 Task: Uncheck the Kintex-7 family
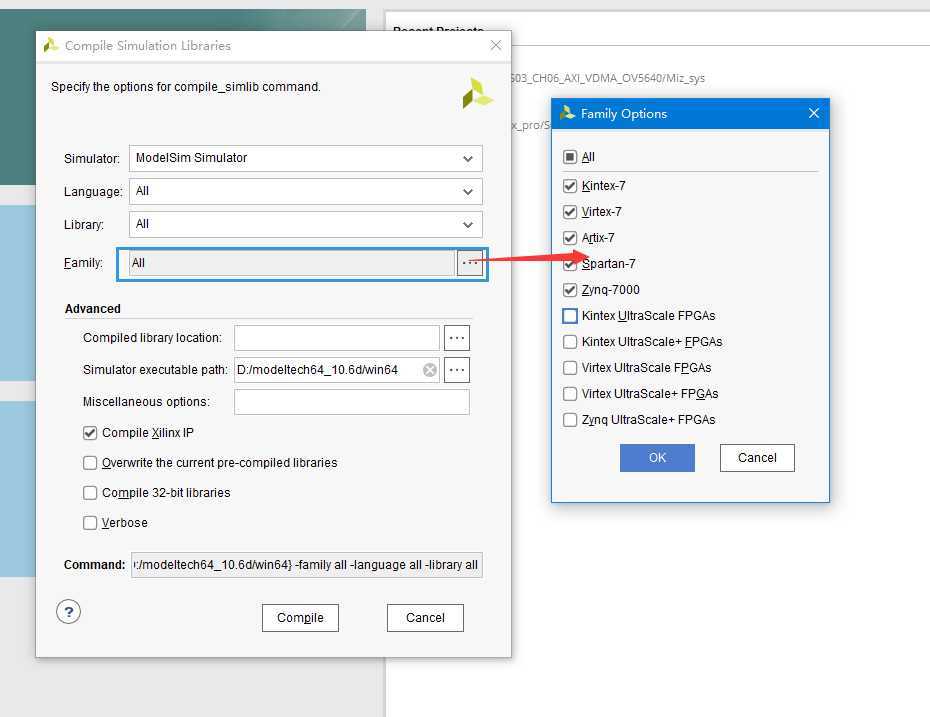[x=569, y=186]
